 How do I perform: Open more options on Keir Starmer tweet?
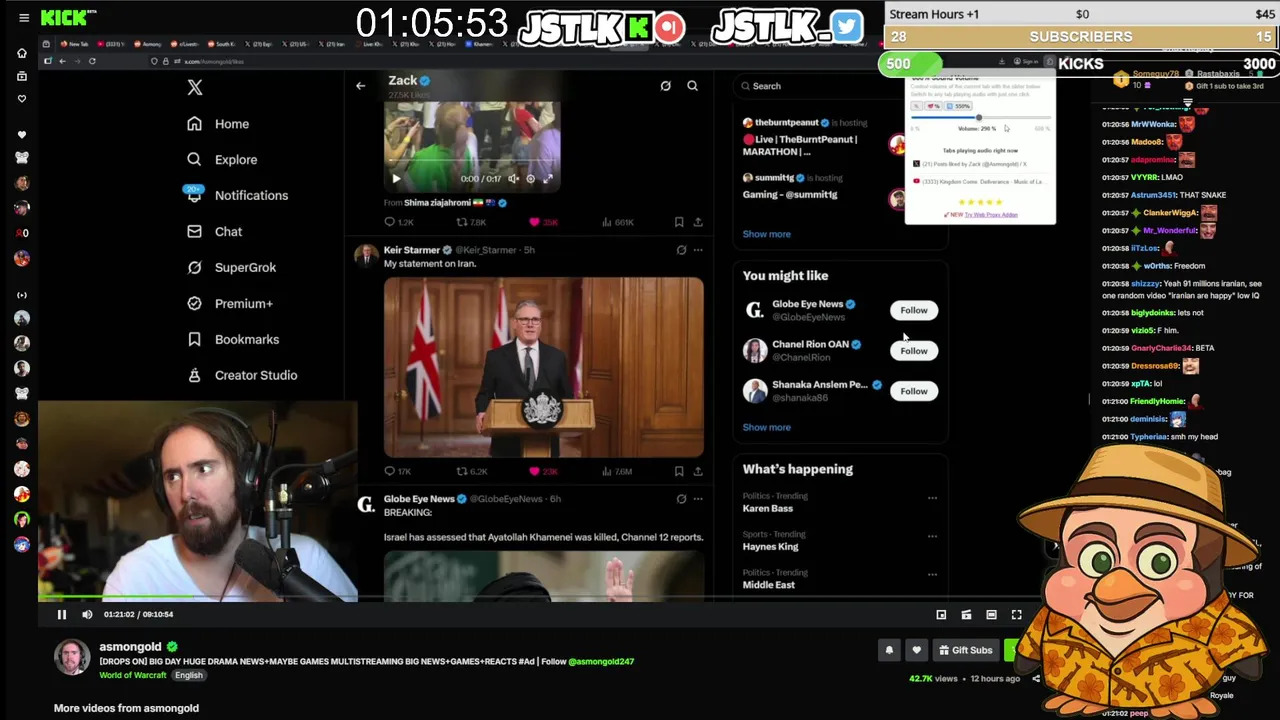click(698, 250)
